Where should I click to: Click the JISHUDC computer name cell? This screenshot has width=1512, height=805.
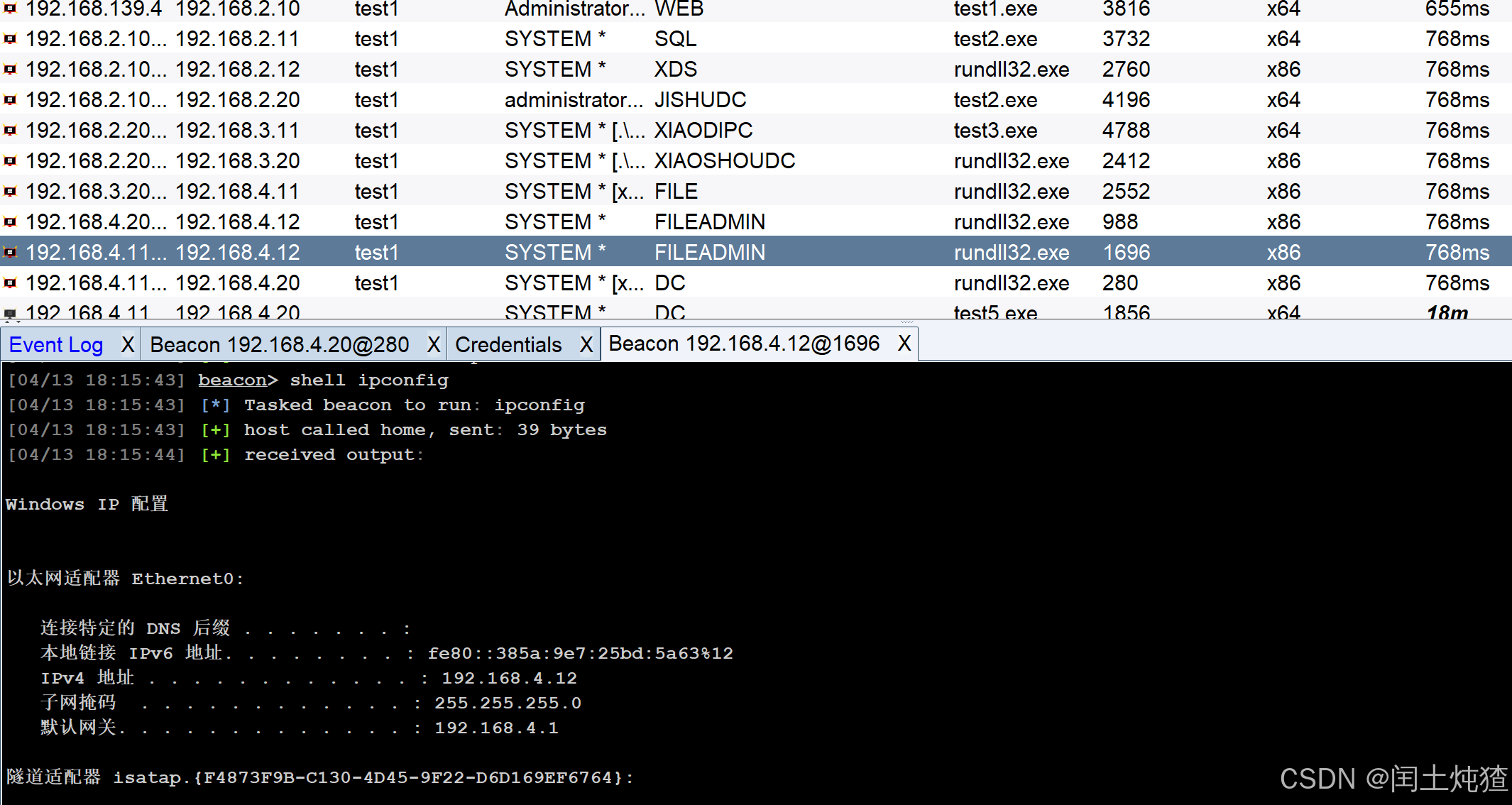pos(700,100)
